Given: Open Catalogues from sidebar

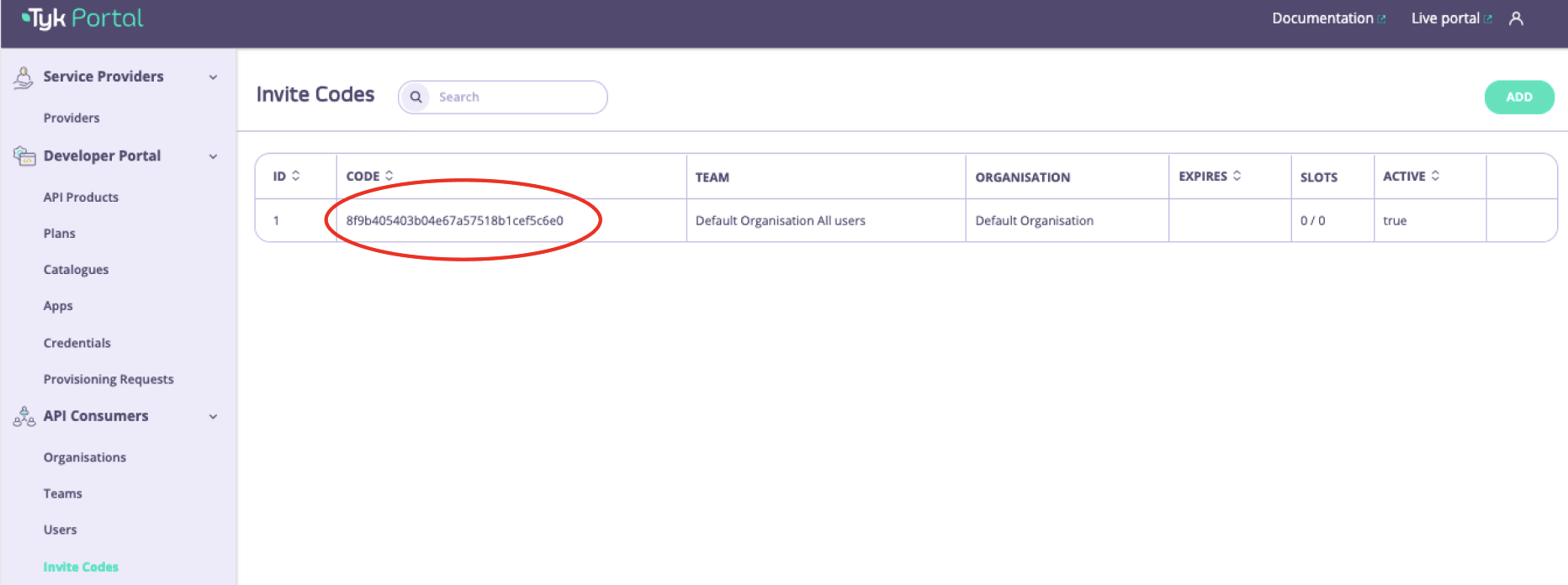Looking at the screenshot, I should point(76,270).
